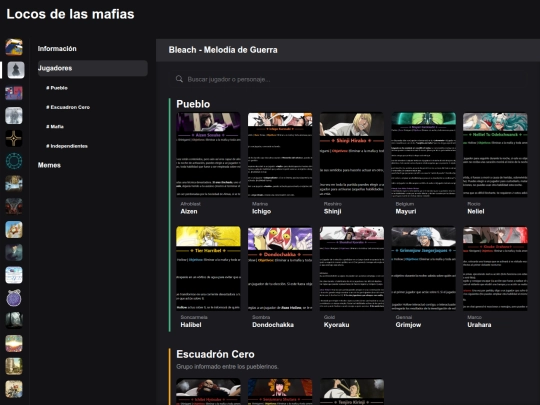Viewport: 540px width, 405px height.
Task: Click the Escuadrón Cero section heading
Action: pos(215,354)
